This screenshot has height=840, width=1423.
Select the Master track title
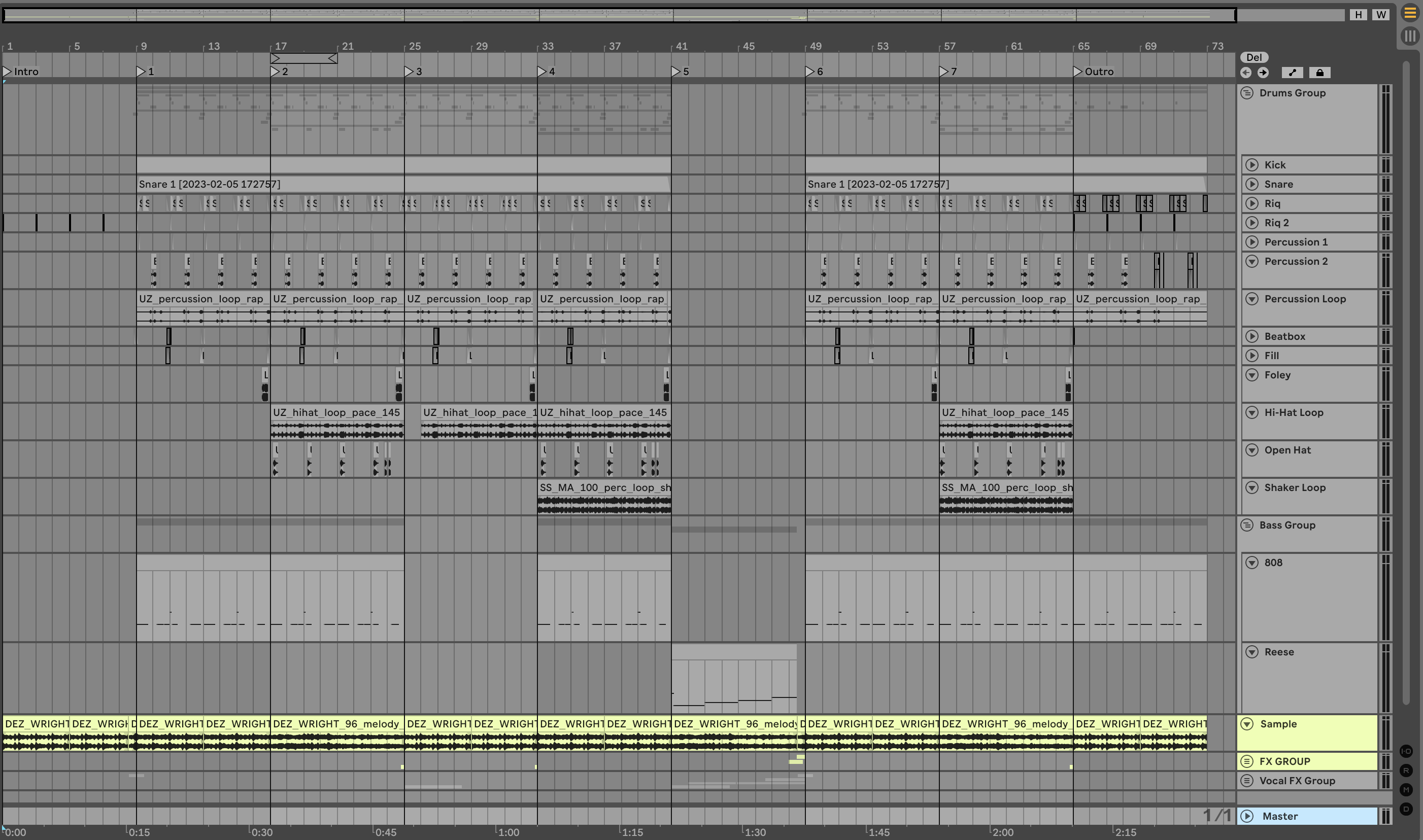click(x=1280, y=816)
